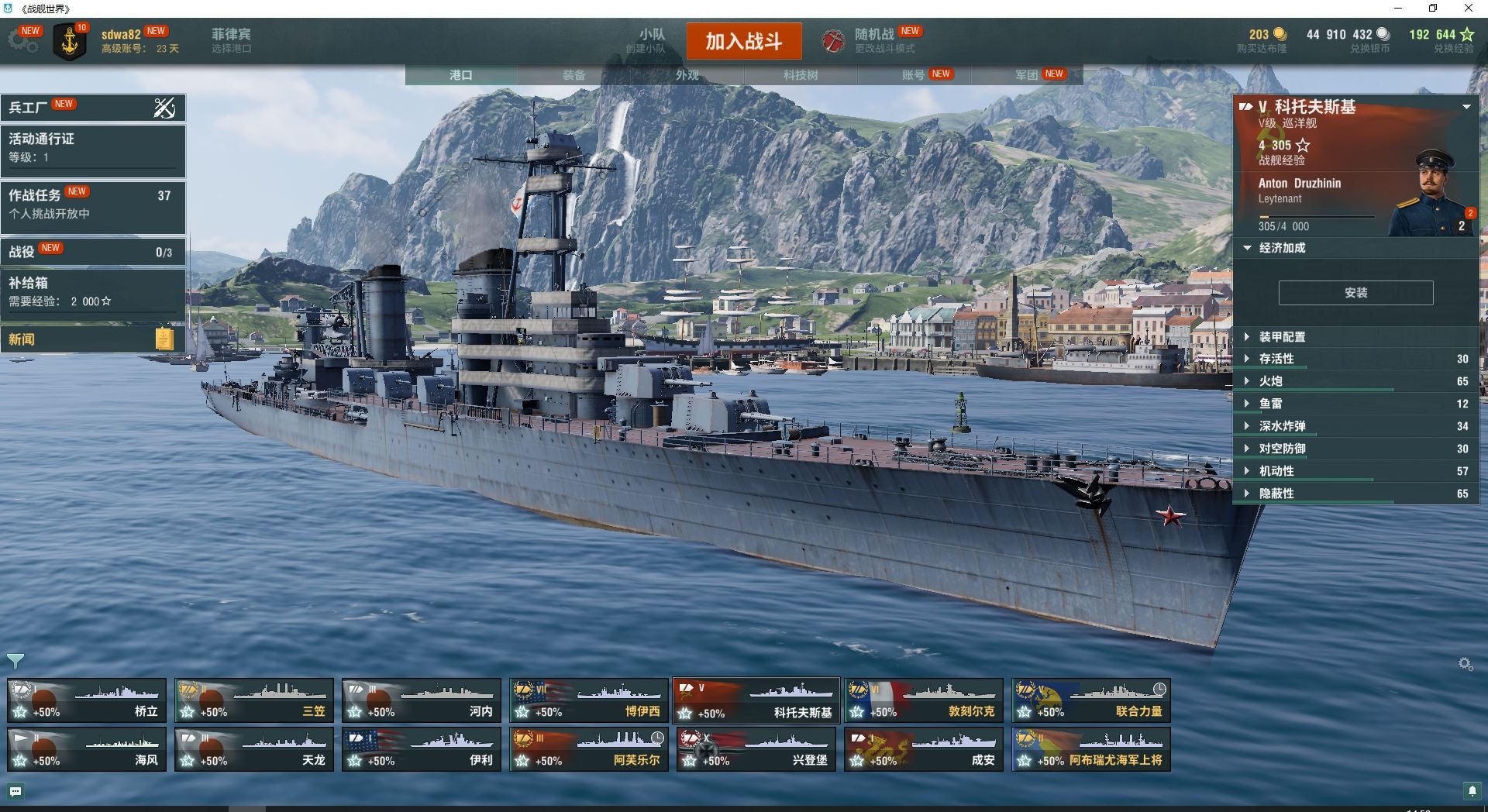Image resolution: width=1488 pixels, height=812 pixels.
Task: Click the 安装 install button
Action: [1355, 293]
